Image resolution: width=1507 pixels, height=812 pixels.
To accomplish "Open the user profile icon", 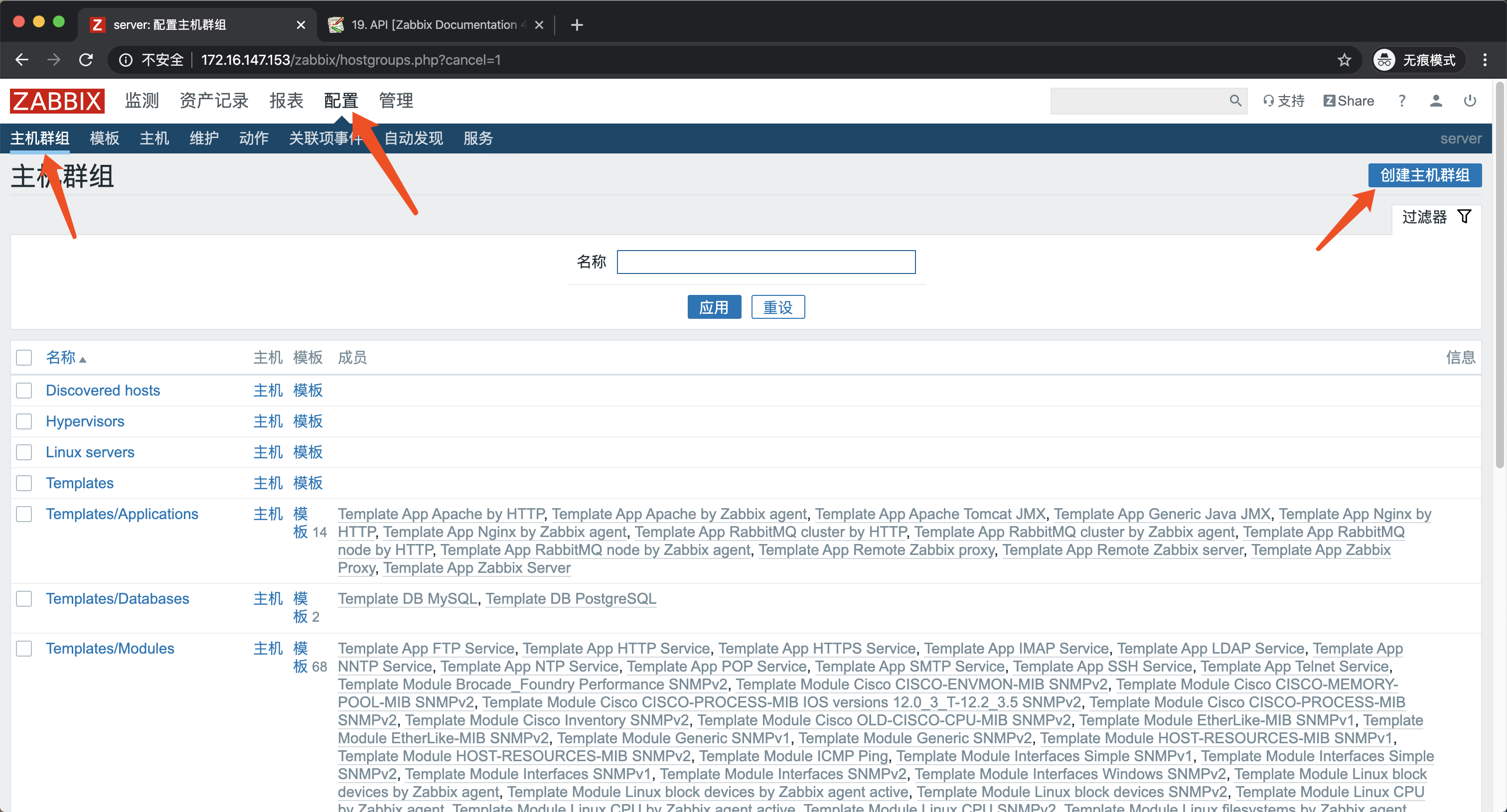I will (x=1435, y=101).
